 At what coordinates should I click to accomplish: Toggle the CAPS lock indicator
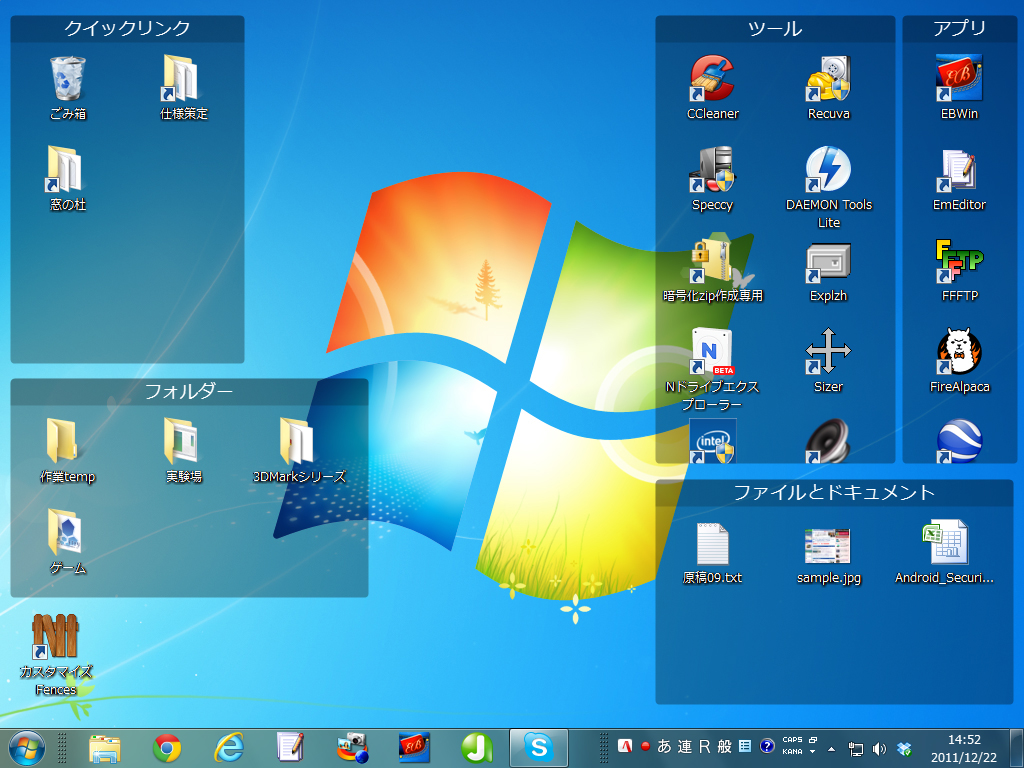click(x=792, y=740)
